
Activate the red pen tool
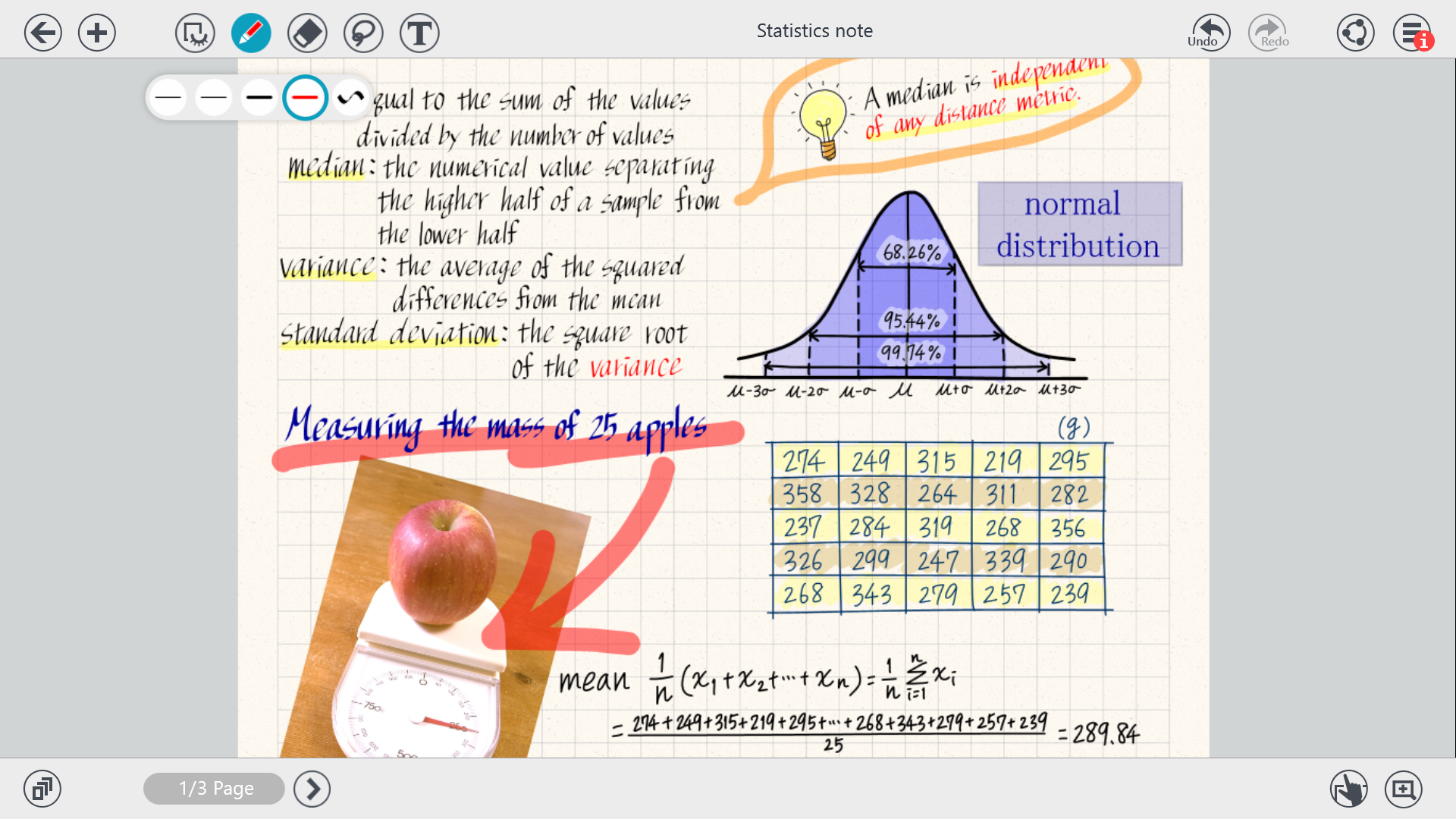pos(251,33)
